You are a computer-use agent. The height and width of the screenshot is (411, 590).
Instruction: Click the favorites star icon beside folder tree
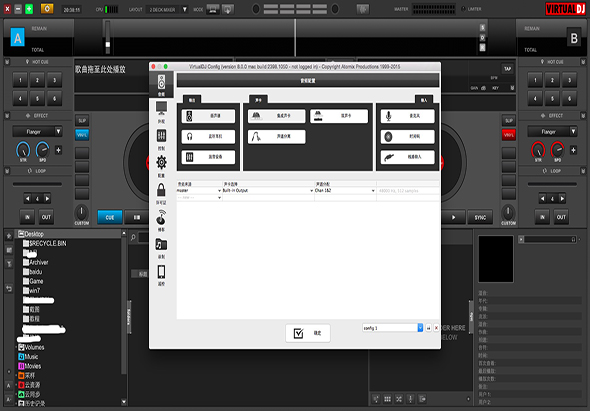[9, 236]
